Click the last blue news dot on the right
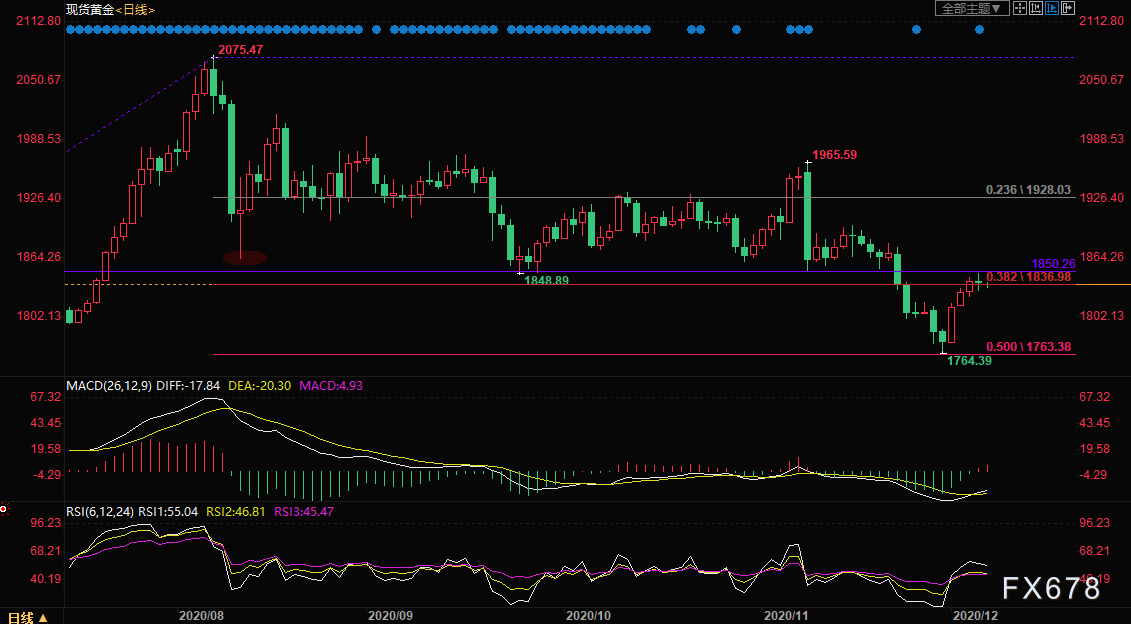This screenshot has height=624, width=1131. pyautogui.click(x=980, y=30)
